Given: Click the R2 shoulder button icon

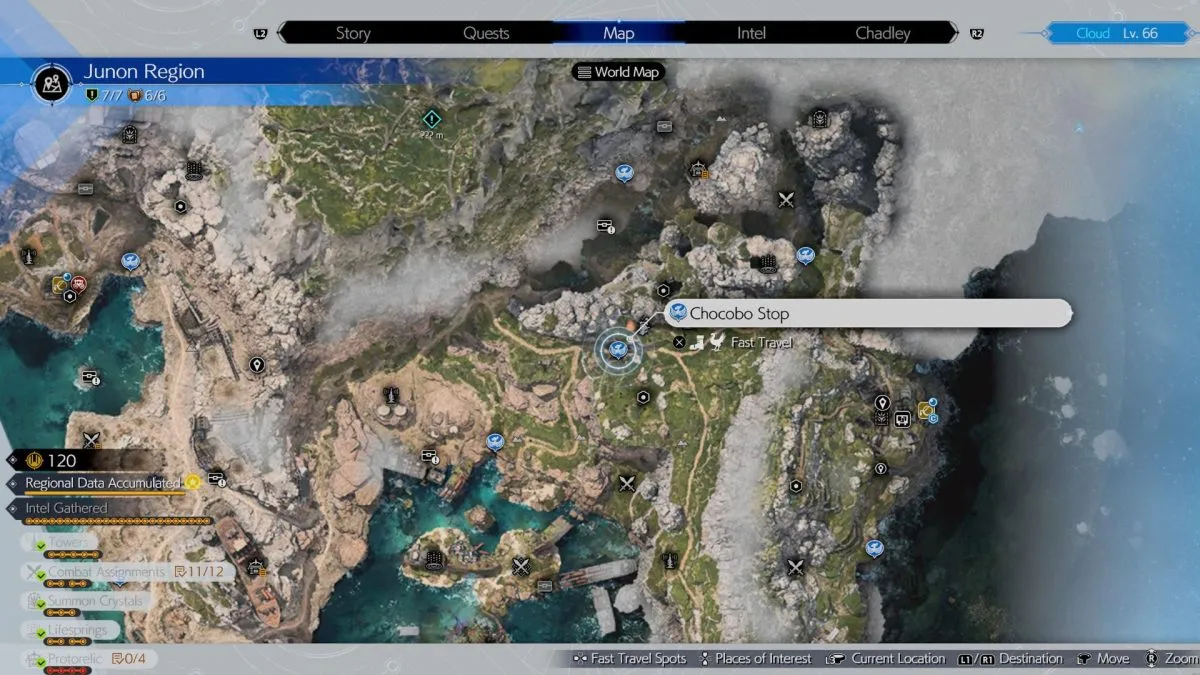Looking at the screenshot, I should click(977, 33).
